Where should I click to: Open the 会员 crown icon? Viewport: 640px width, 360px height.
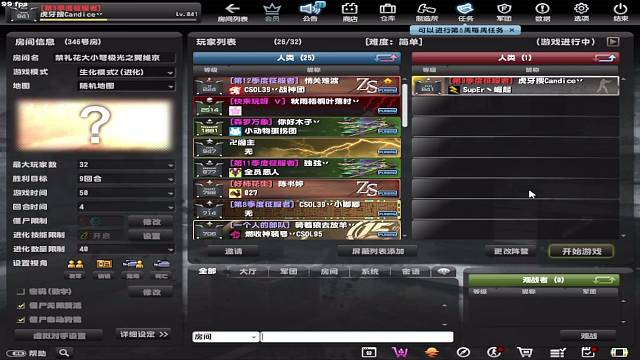(x=272, y=12)
